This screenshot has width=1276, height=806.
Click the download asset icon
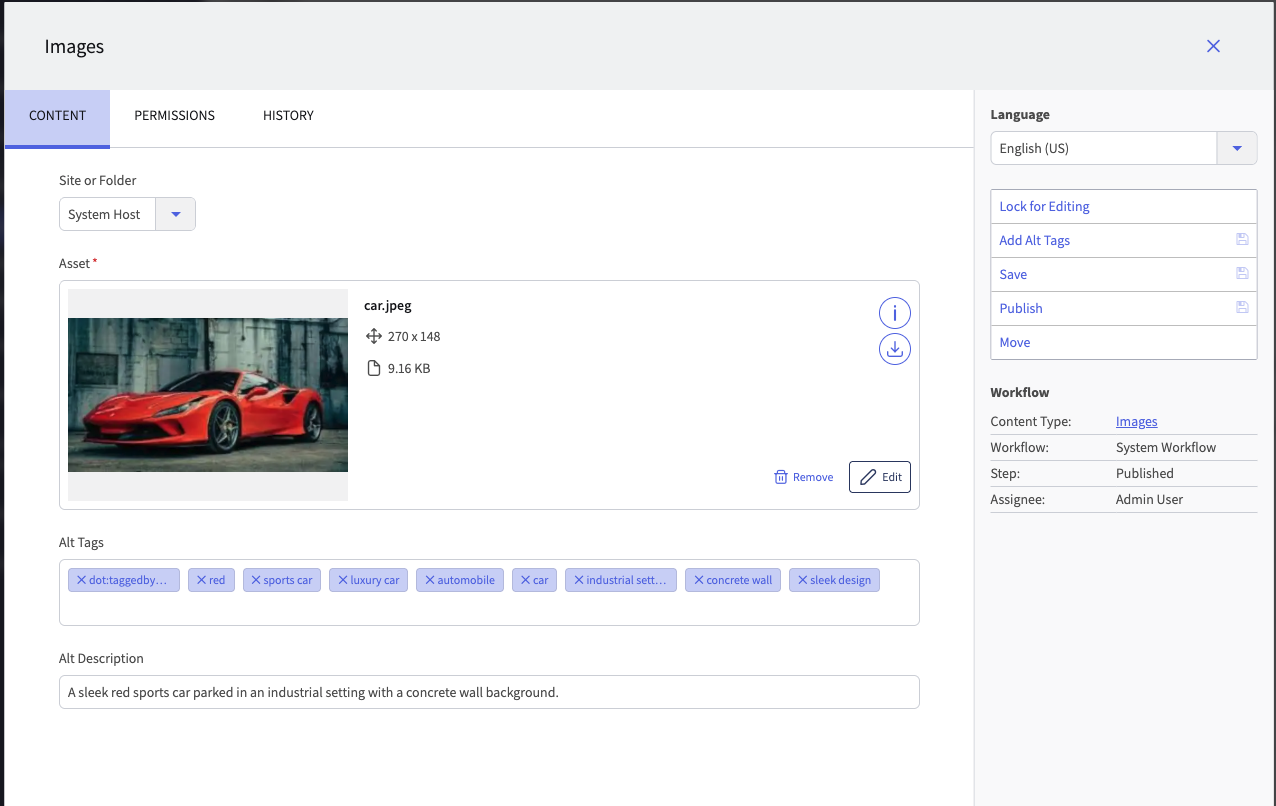click(894, 349)
